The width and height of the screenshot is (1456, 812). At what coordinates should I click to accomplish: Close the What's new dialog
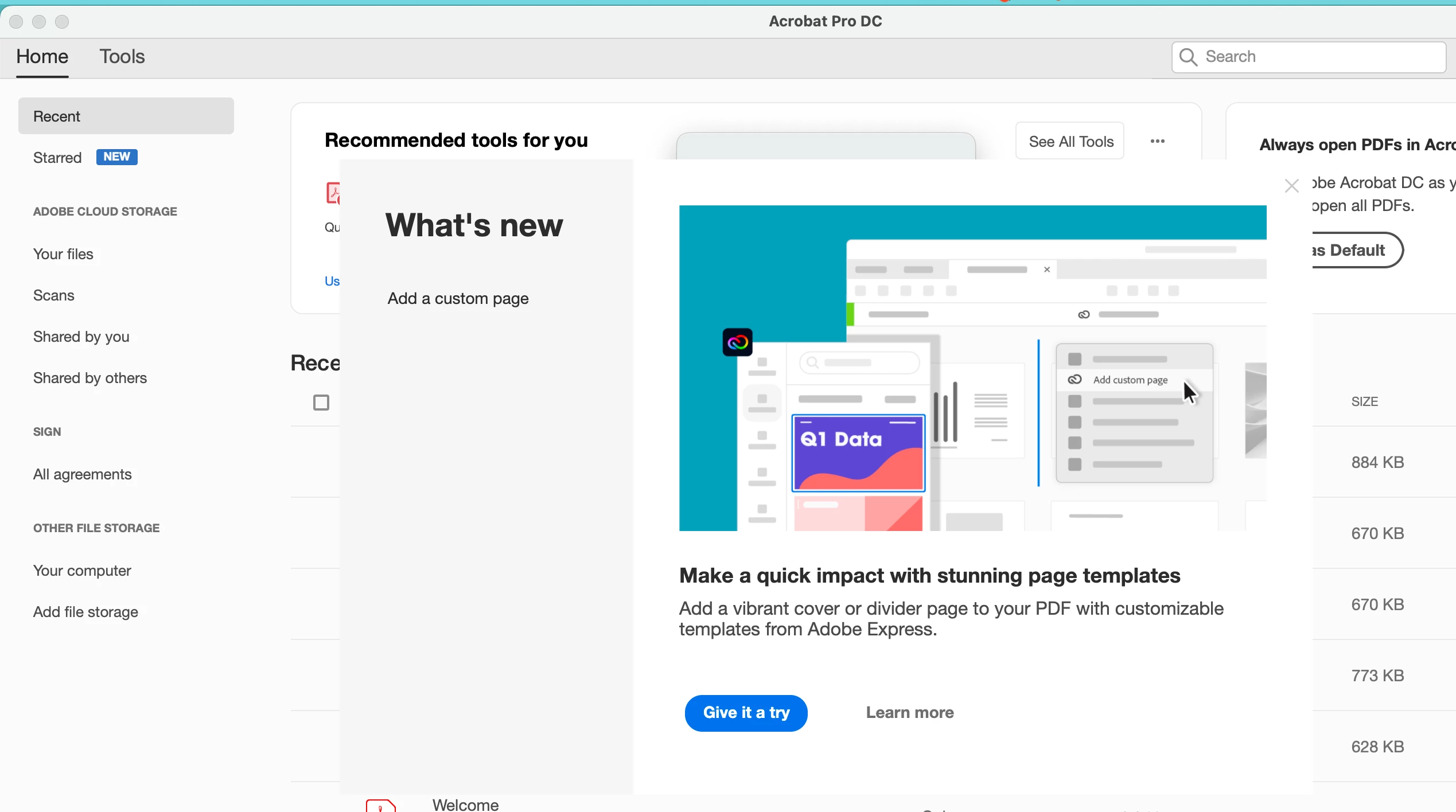click(1291, 186)
